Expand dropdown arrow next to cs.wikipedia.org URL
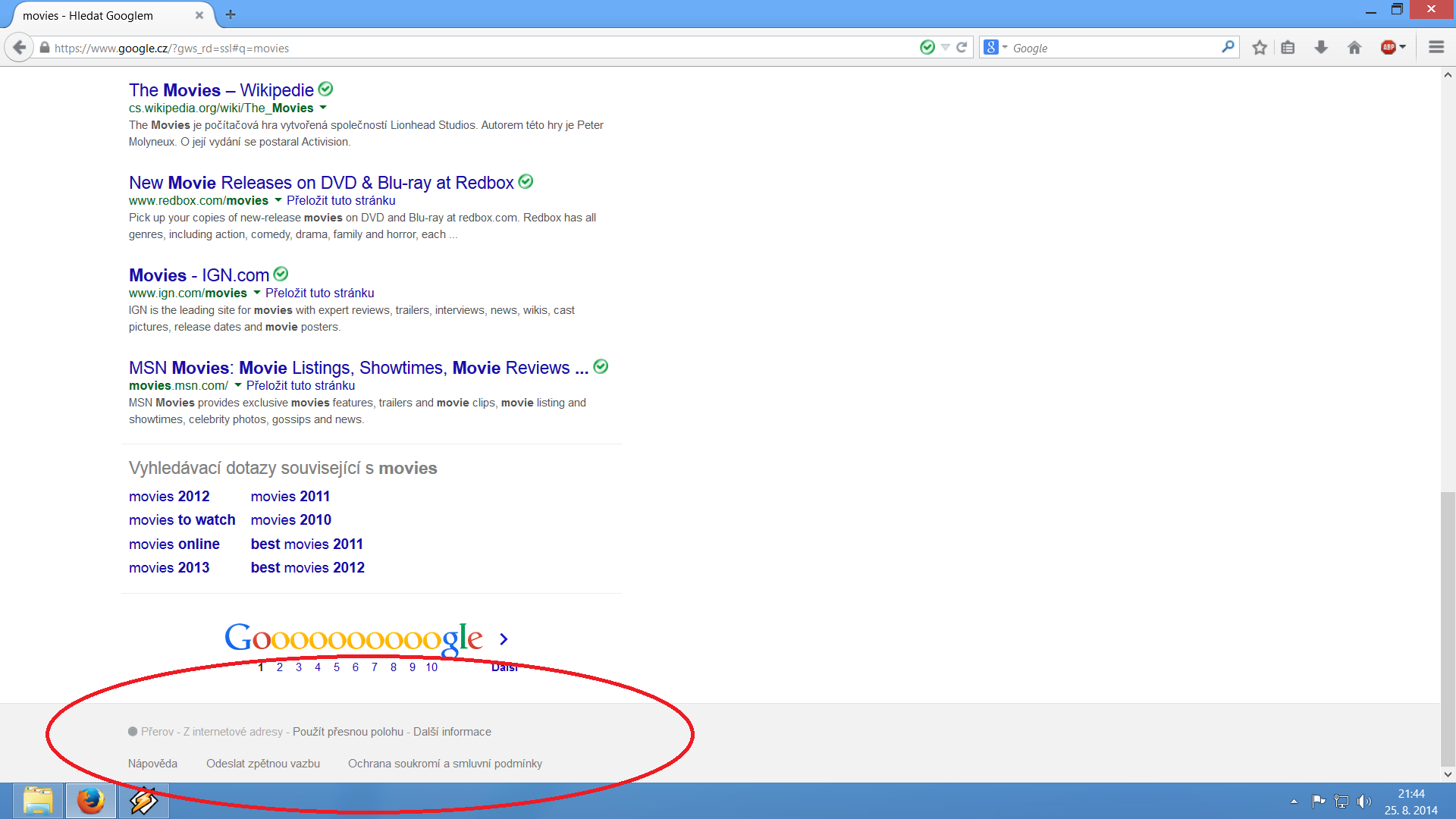 [x=323, y=108]
